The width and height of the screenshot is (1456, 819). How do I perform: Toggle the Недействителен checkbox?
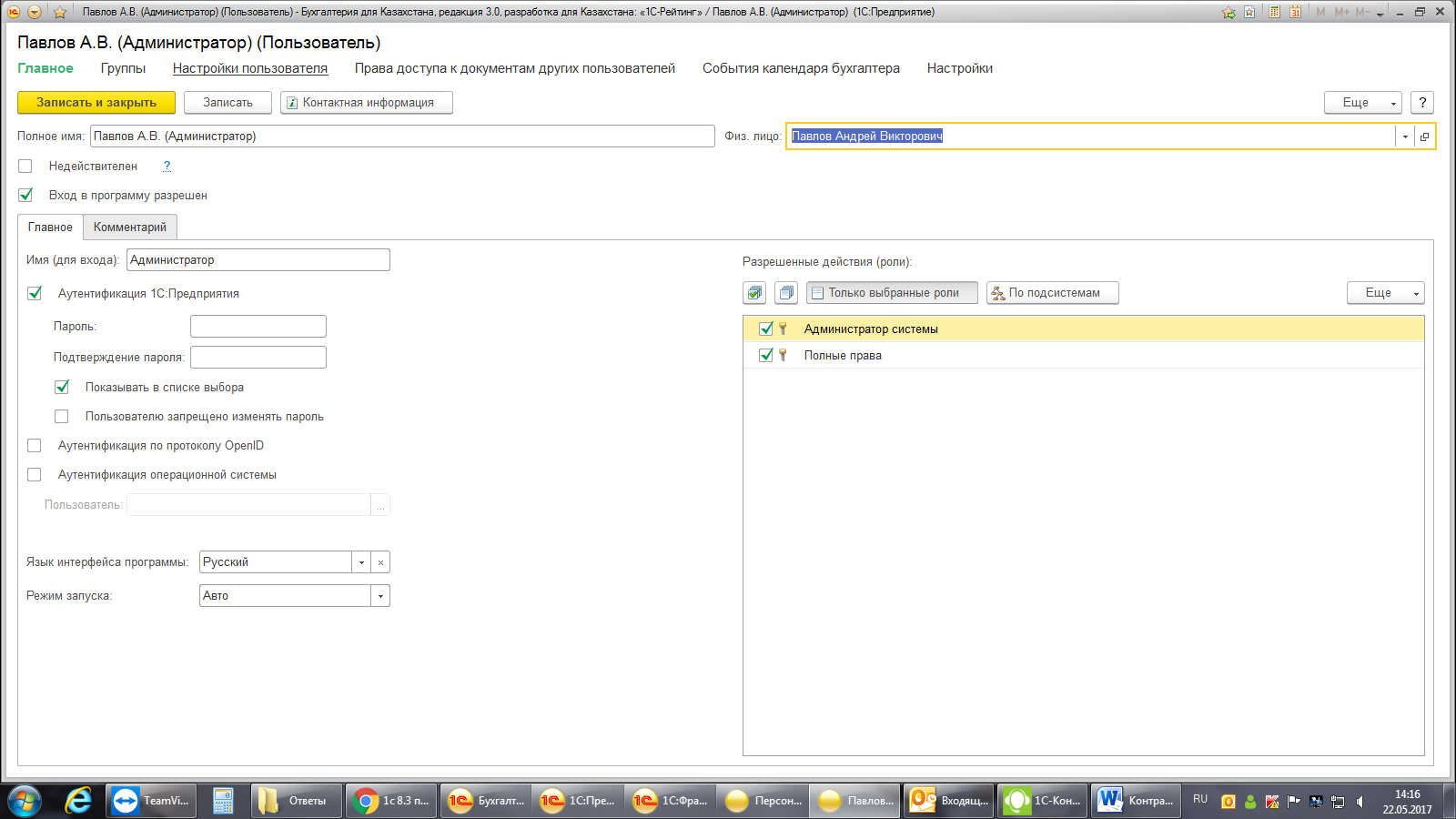25,167
